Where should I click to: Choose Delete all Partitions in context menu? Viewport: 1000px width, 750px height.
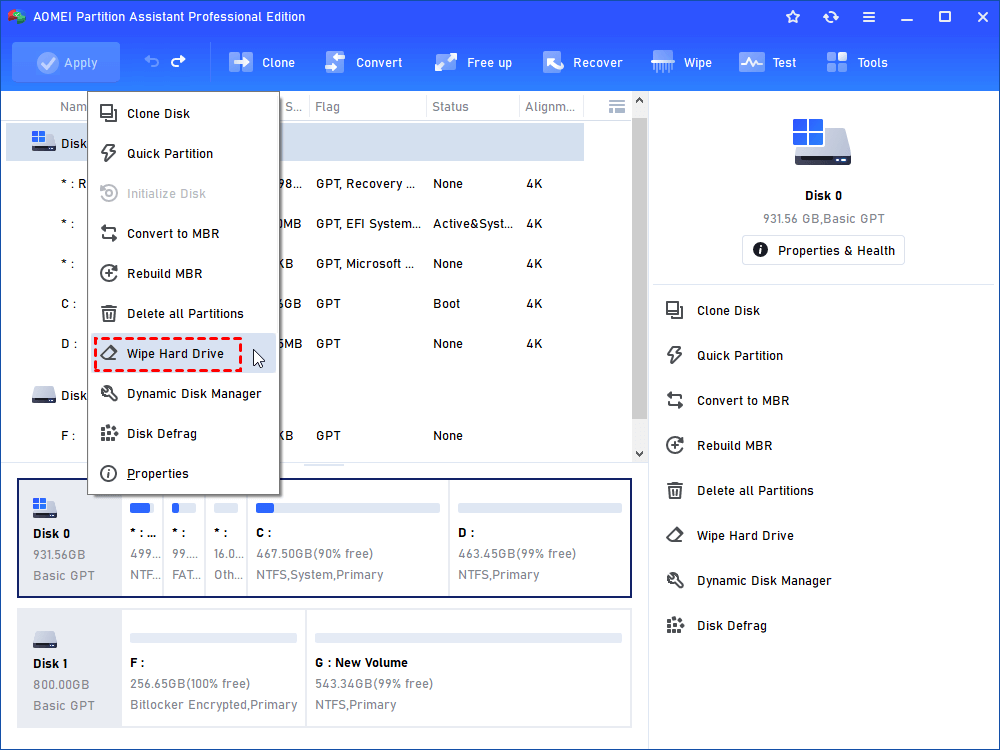184,314
